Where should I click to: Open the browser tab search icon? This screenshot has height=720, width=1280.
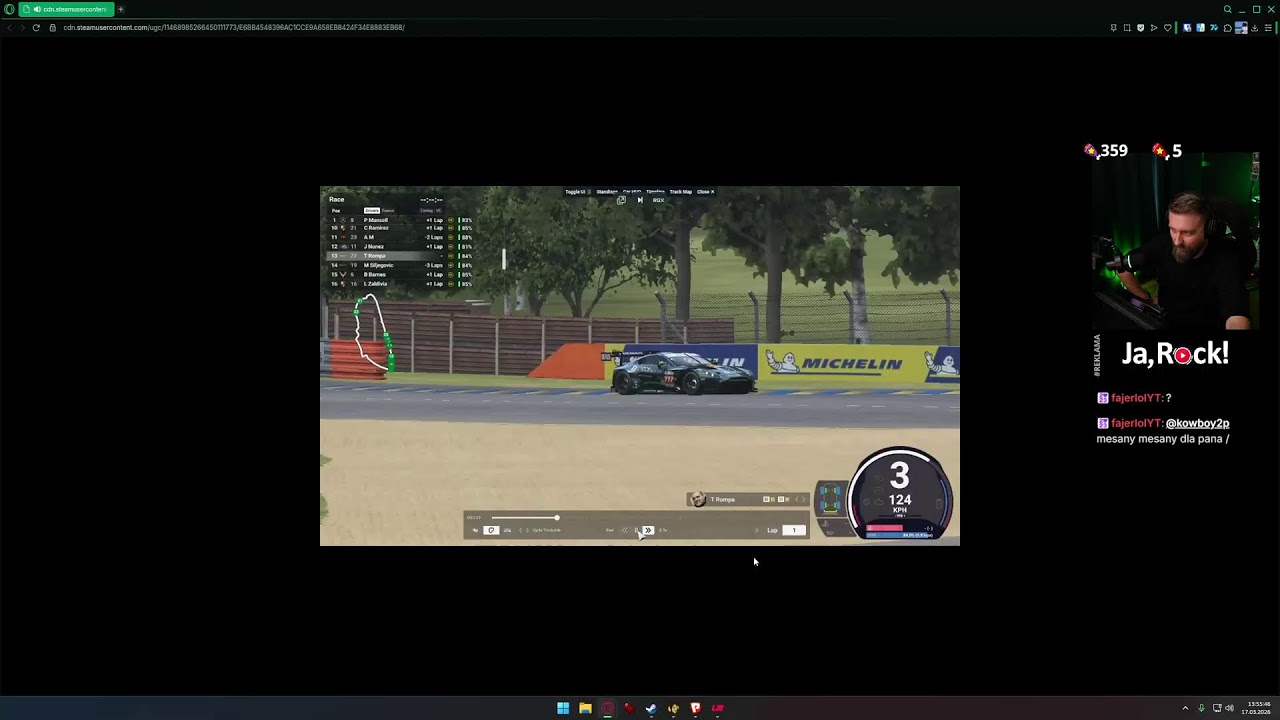1227,9
